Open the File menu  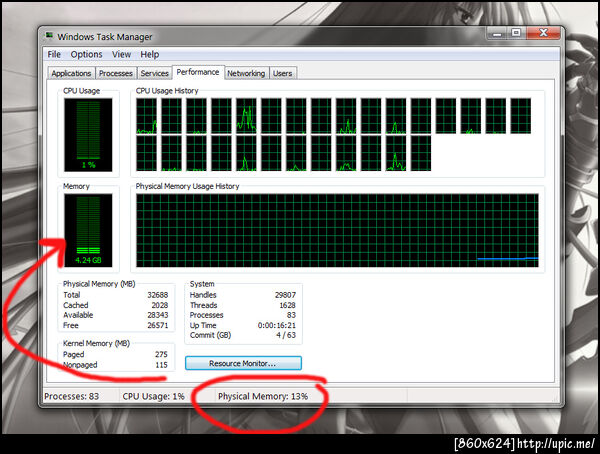point(54,54)
